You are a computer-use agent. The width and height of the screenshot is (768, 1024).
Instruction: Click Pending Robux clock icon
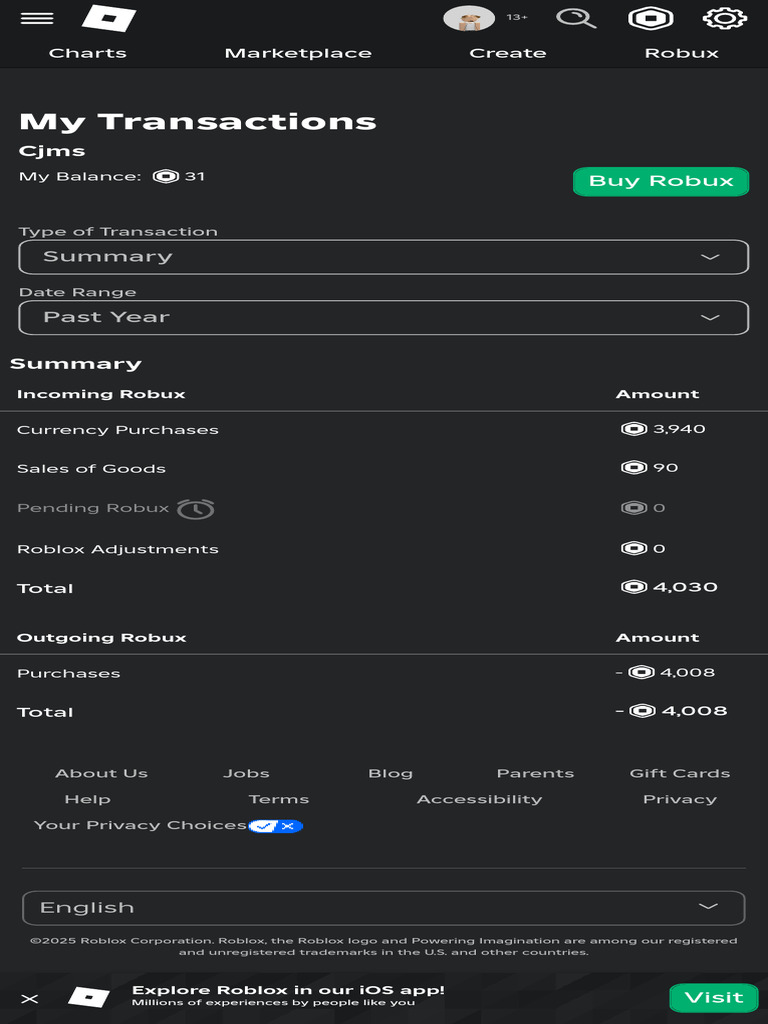point(195,509)
